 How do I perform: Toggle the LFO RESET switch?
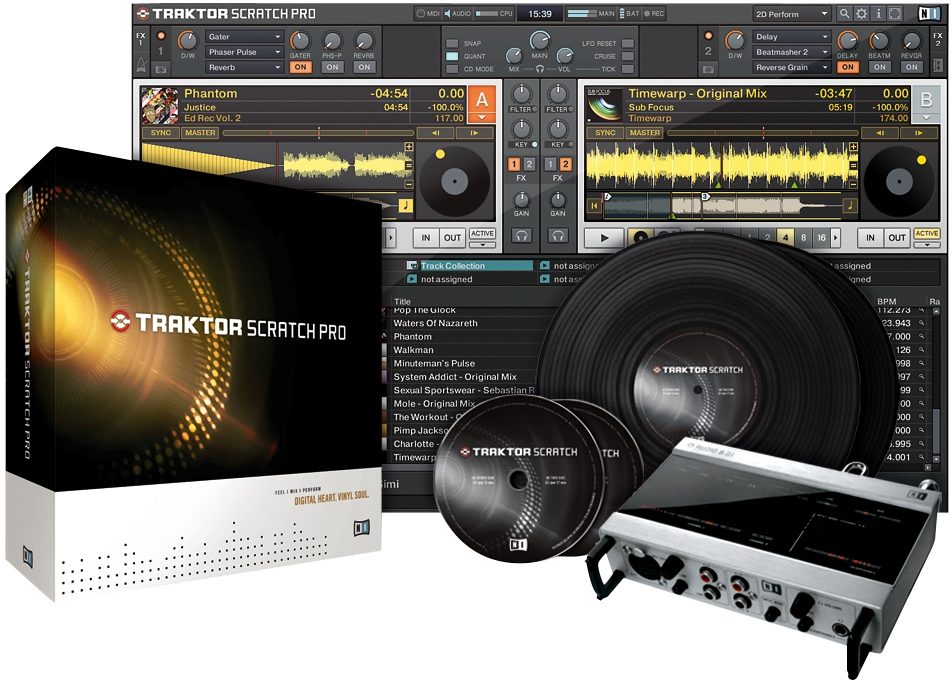[x=628, y=44]
